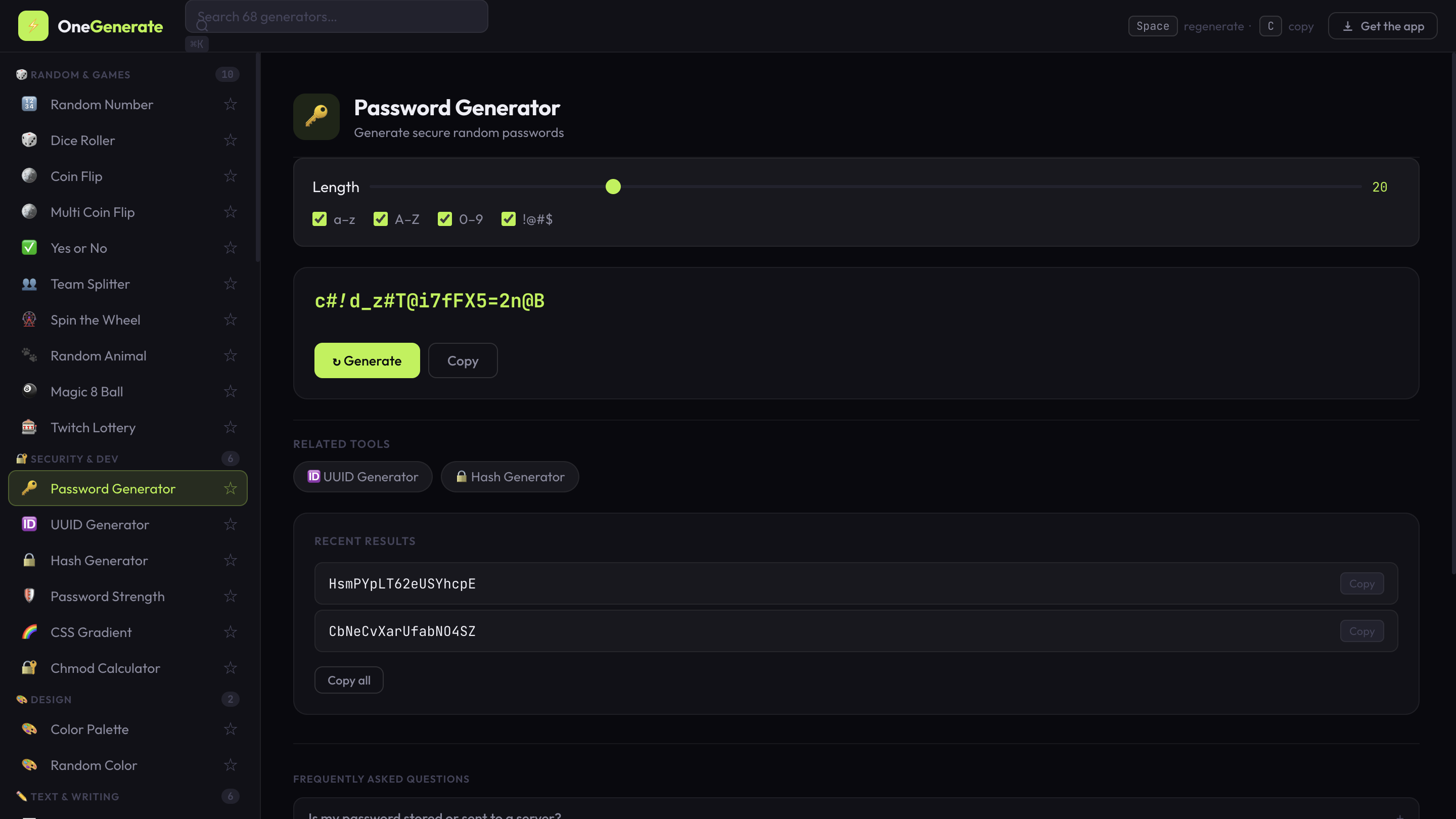Uncheck the !@#$ symbols option

[508, 219]
